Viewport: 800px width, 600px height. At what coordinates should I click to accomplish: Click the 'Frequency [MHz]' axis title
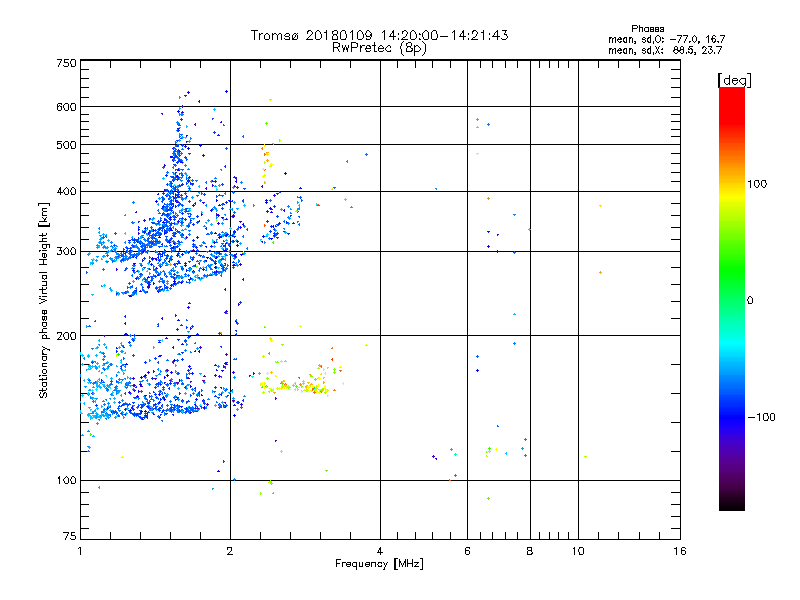[379, 564]
